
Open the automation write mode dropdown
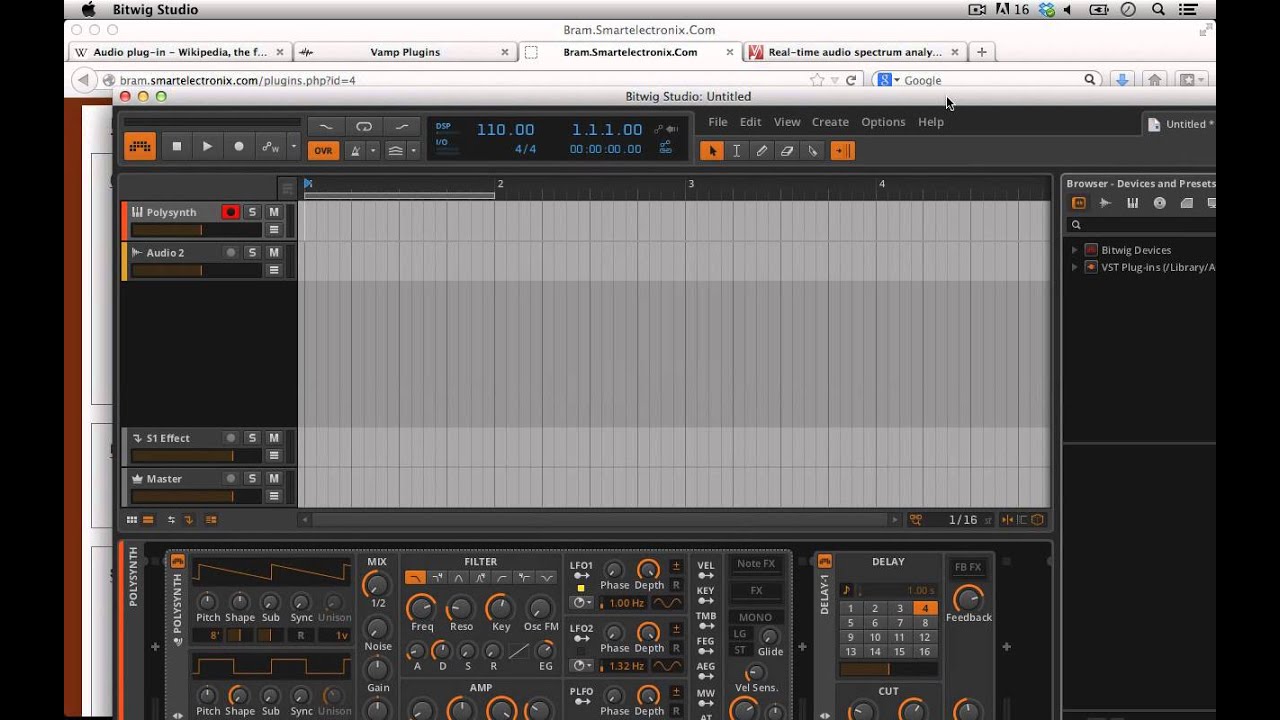point(293,147)
